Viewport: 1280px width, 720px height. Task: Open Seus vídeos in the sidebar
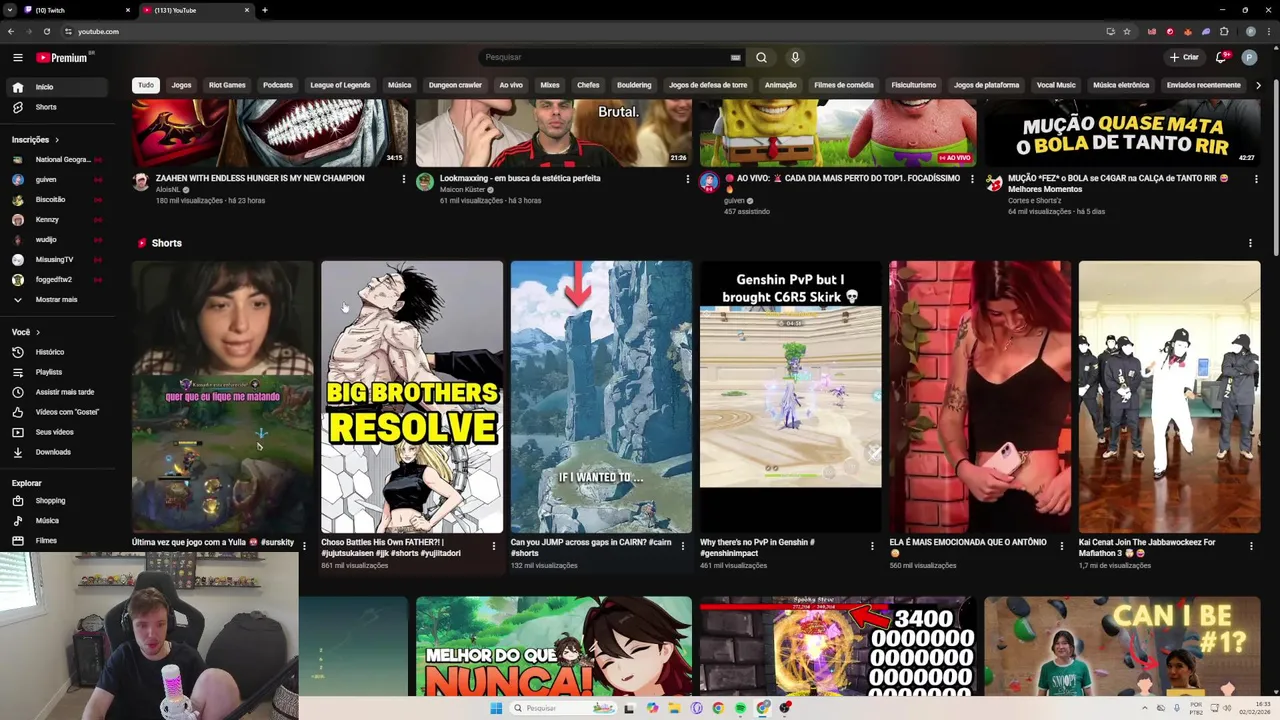[x=55, y=432]
